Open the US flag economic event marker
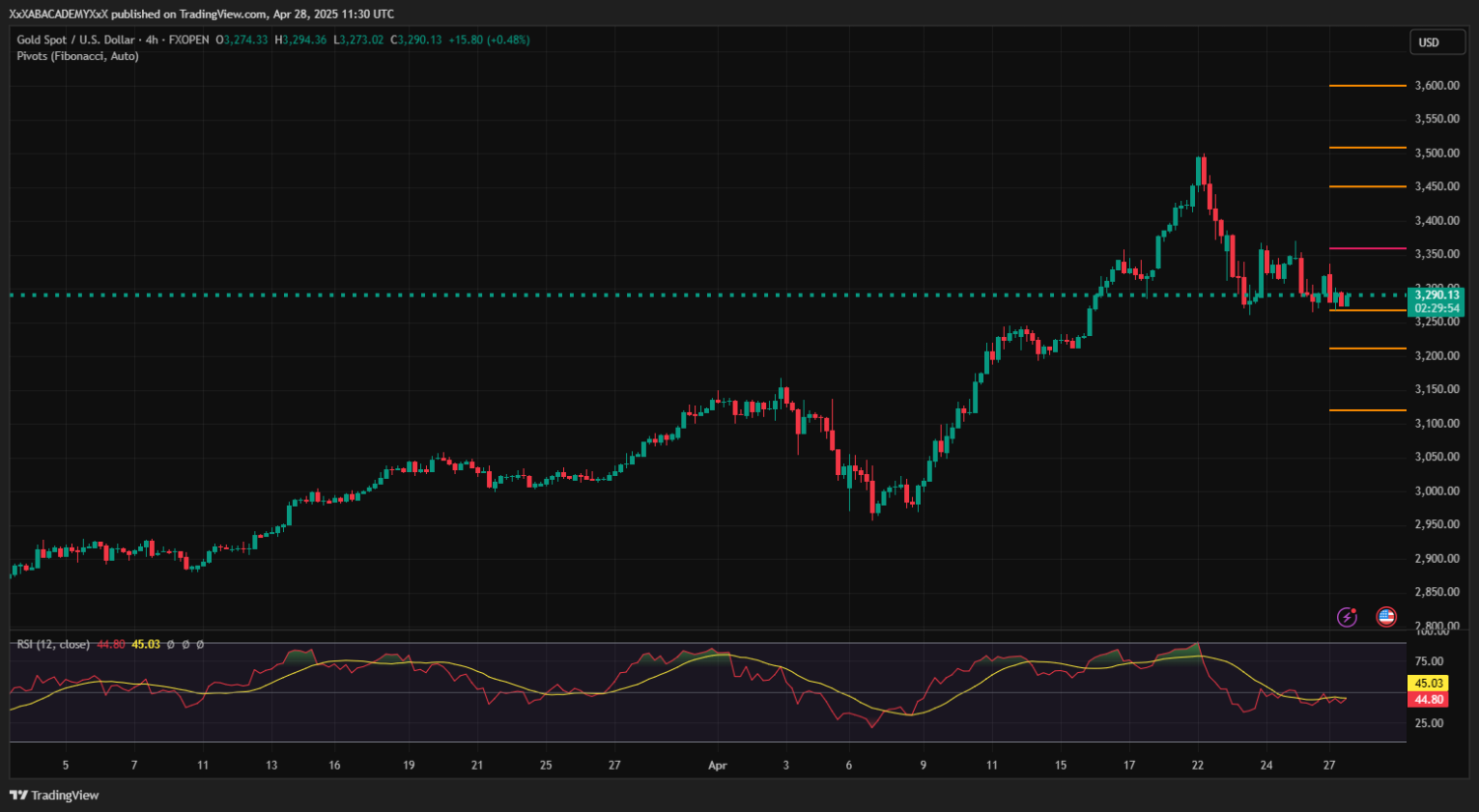Viewport: 1479px width, 812px height. tap(1386, 617)
